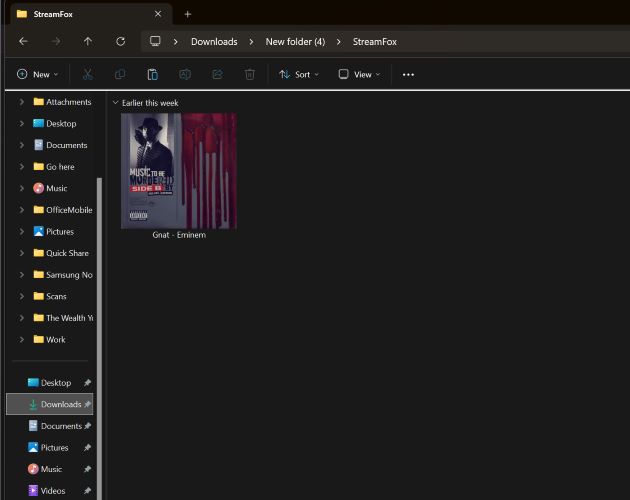The image size is (630, 500).
Task: Expand the Scans folder
Action: pos(21,297)
